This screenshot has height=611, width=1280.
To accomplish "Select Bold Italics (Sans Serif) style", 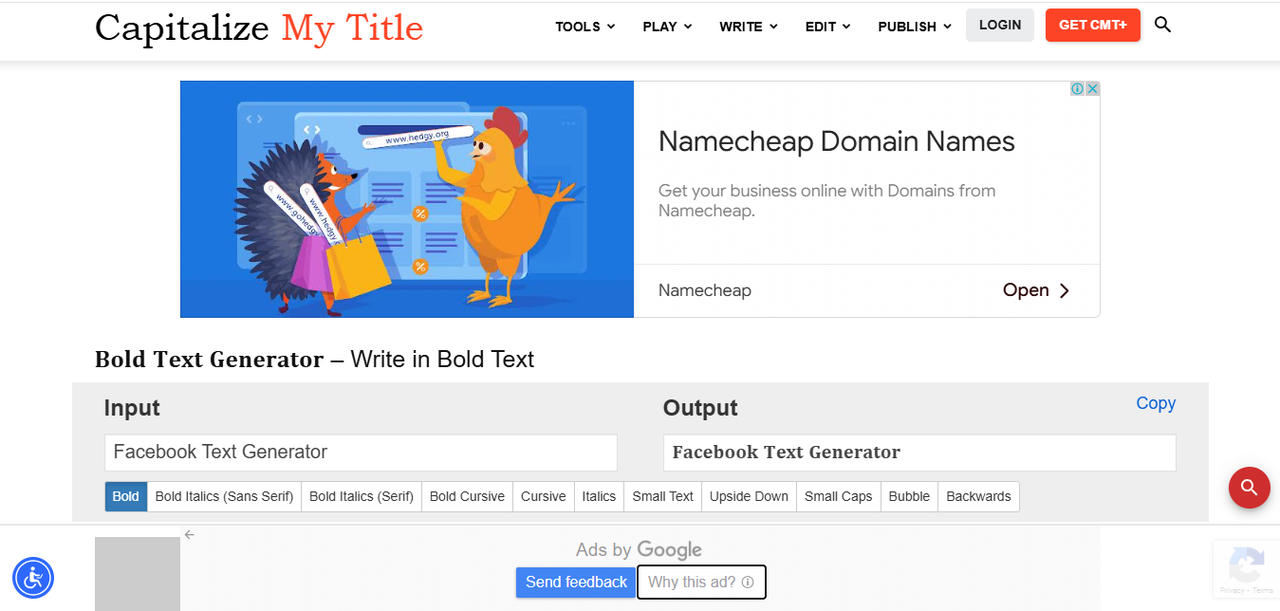I will 224,496.
